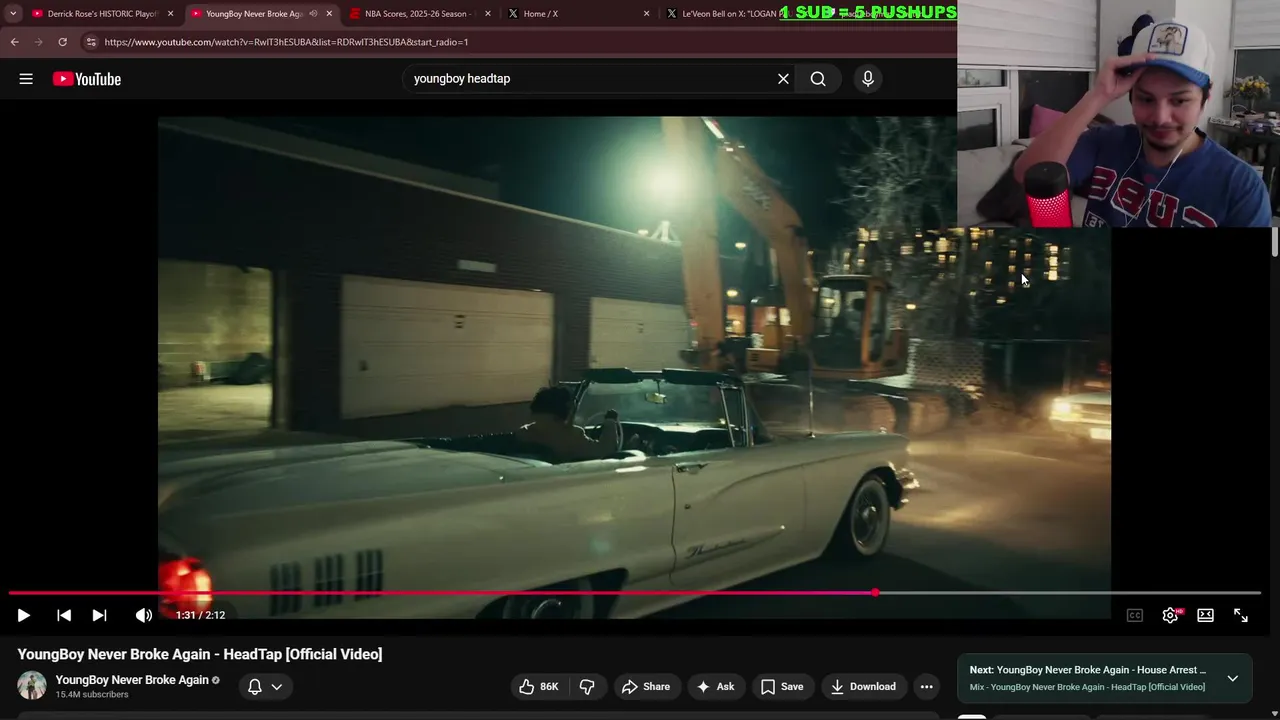Screen dimensions: 1280x720
Task: Expand the Next mix playlist panel
Action: point(1232,678)
